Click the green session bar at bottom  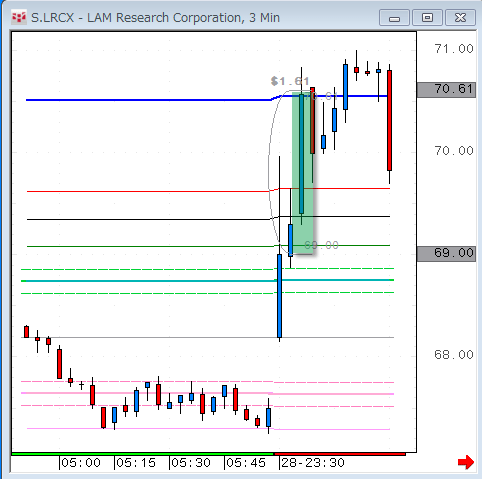tap(142, 454)
